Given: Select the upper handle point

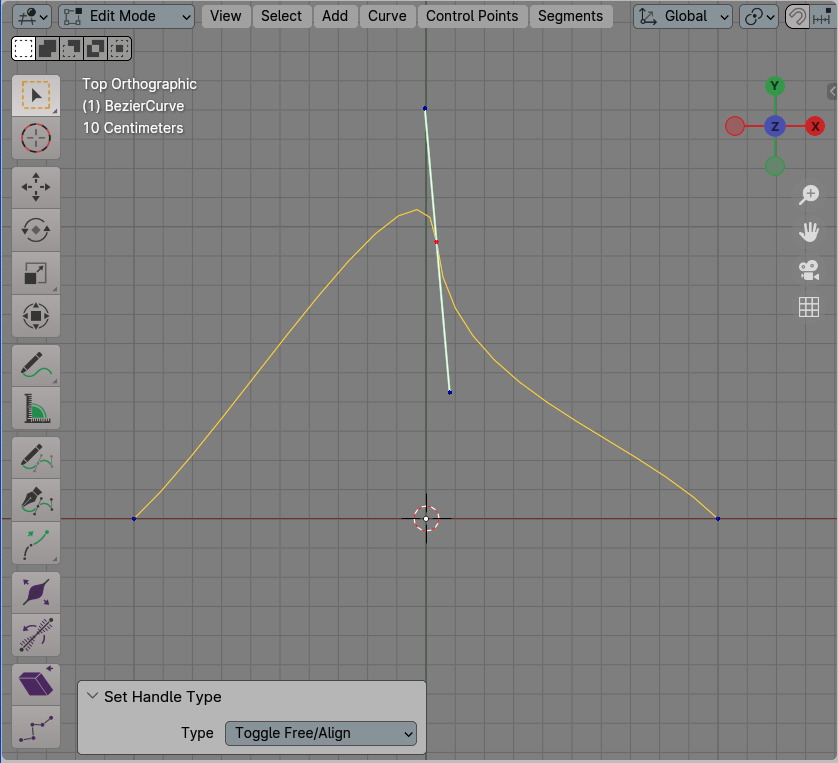Looking at the screenshot, I should pos(425,108).
